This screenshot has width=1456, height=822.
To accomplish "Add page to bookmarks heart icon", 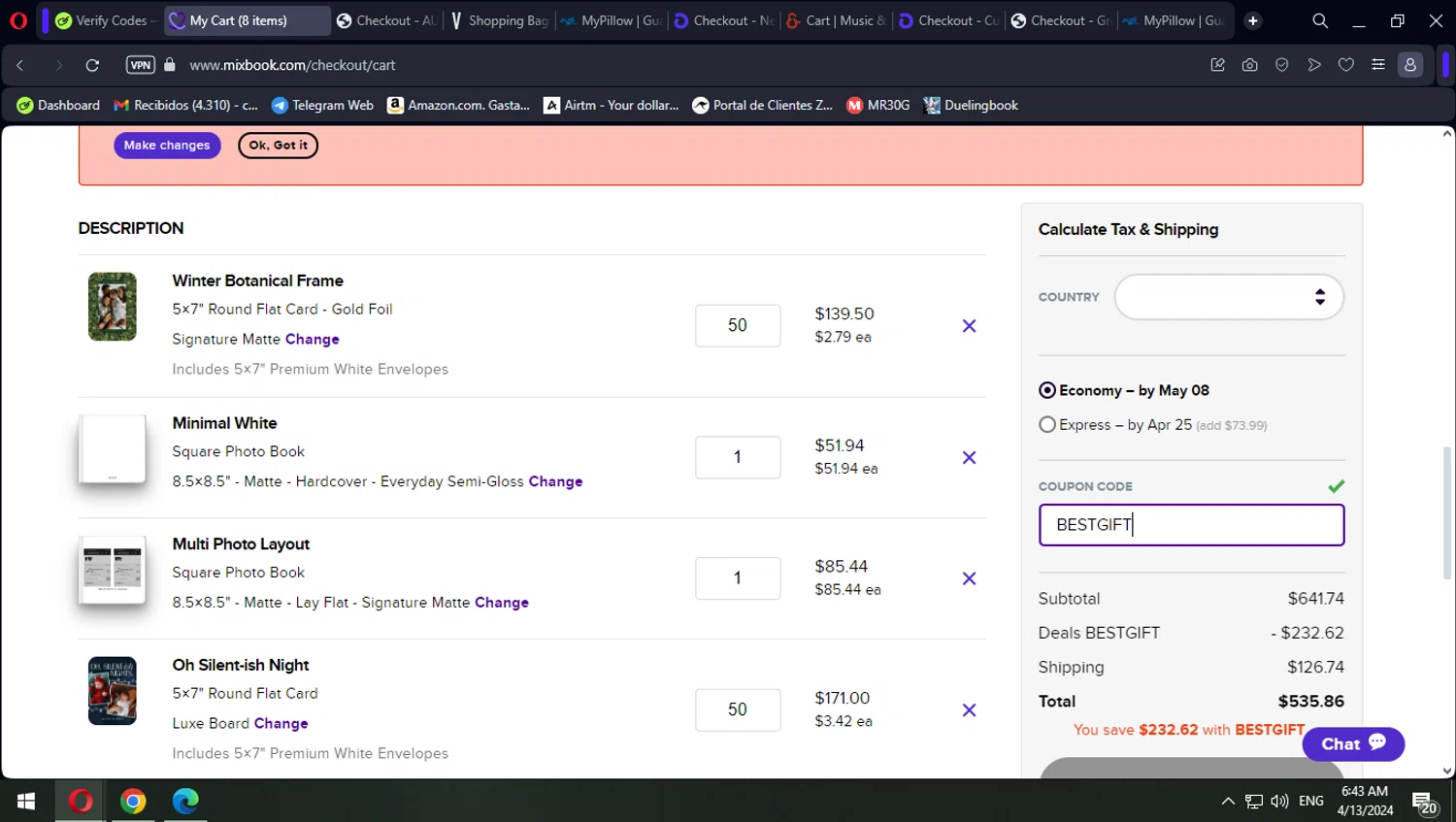I will (1346, 65).
